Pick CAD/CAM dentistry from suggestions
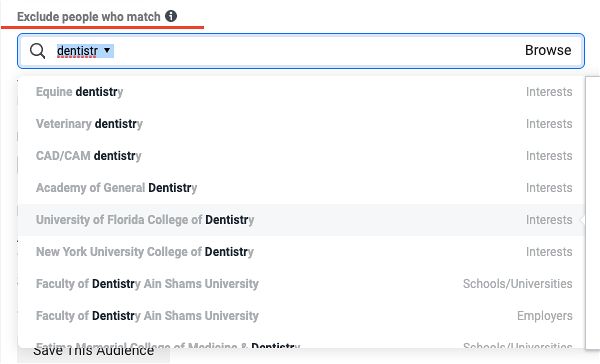Screen dimensions: 600x364 [301, 156]
